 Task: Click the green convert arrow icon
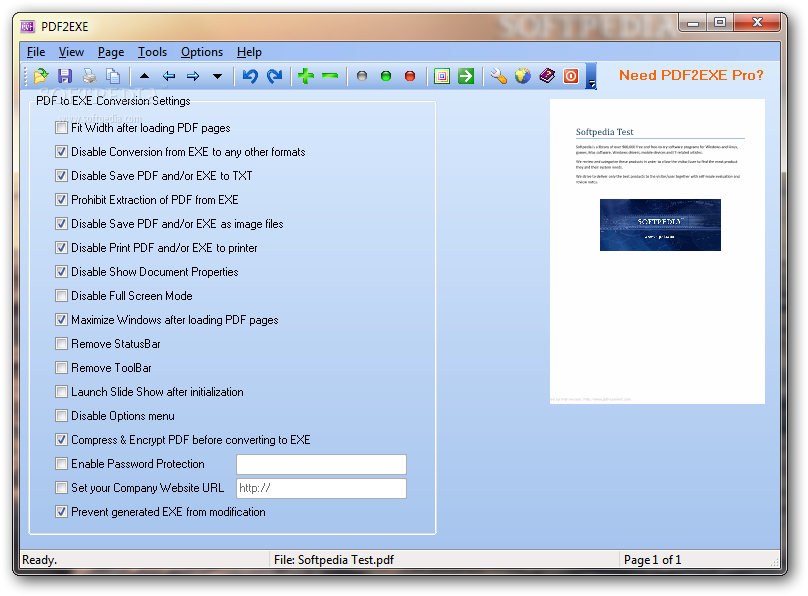(466, 76)
